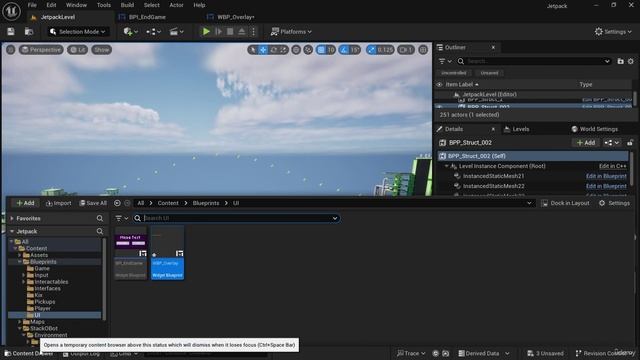Open the Outliner filter dropdown

pyautogui.click(x=444, y=61)
